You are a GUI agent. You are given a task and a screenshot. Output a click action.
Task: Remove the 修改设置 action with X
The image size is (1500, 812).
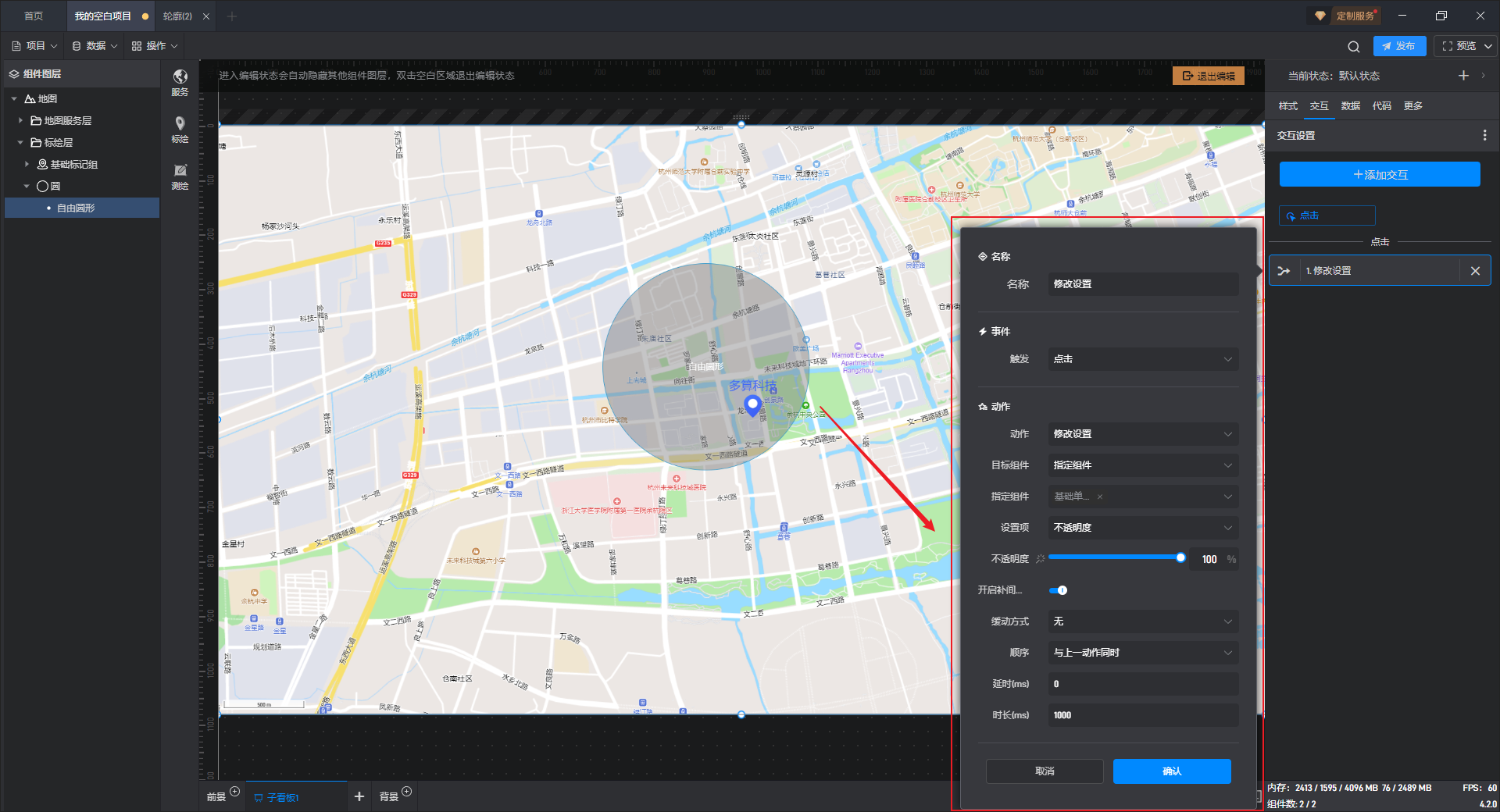[x=1475, y=271]
